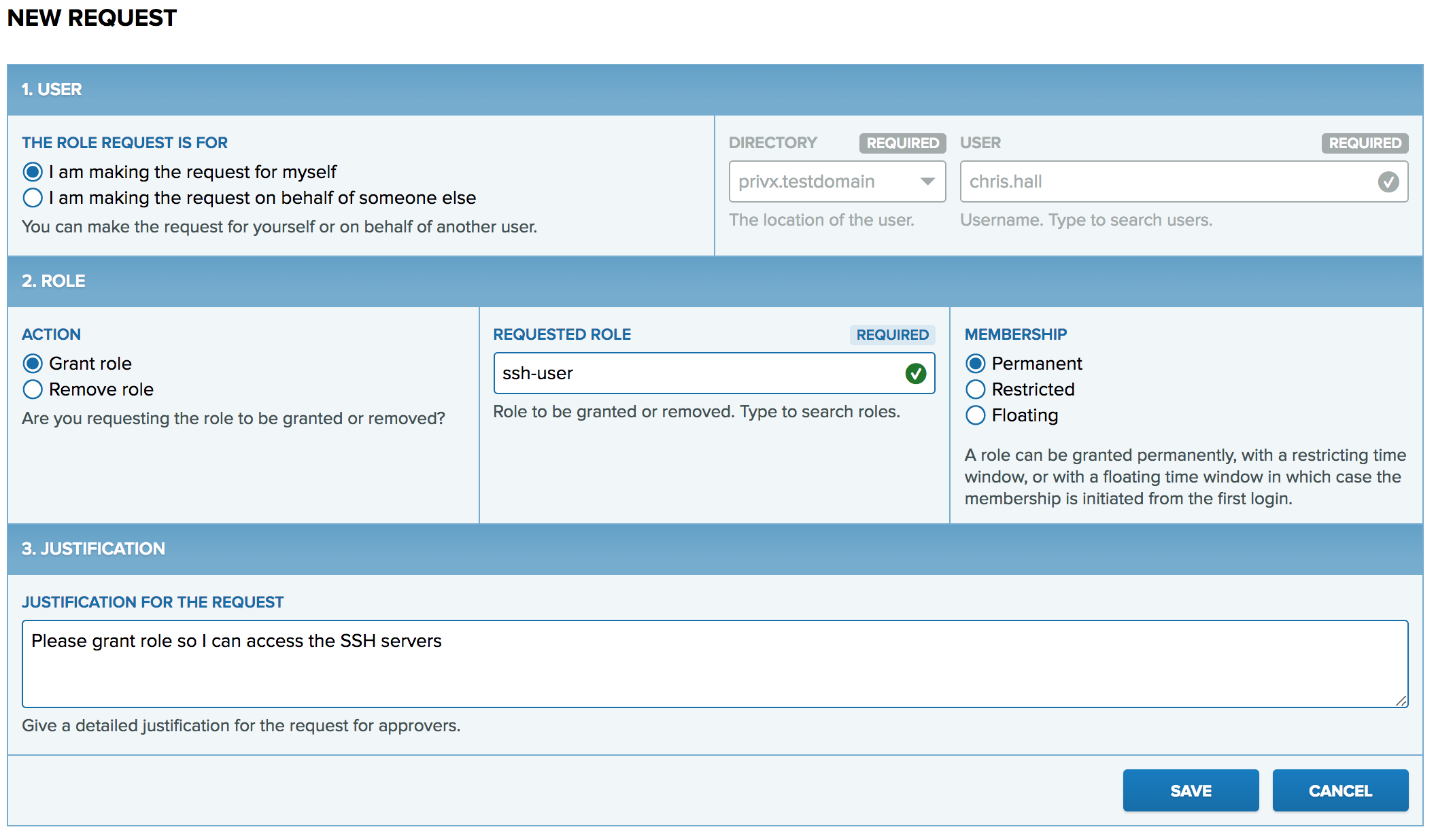1436x840 pixels.
Task: Choose Floating membership
Action: pos(975,415)
